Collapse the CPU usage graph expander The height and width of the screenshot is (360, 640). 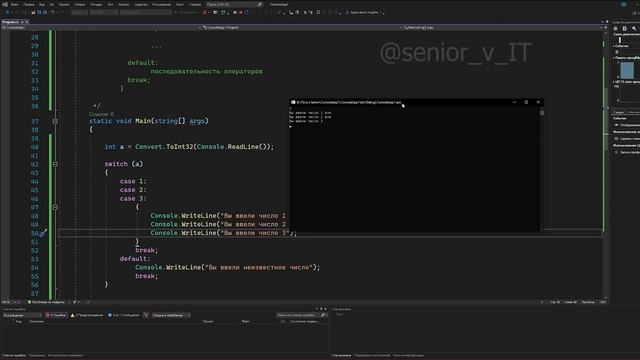(x=614, y=82)
